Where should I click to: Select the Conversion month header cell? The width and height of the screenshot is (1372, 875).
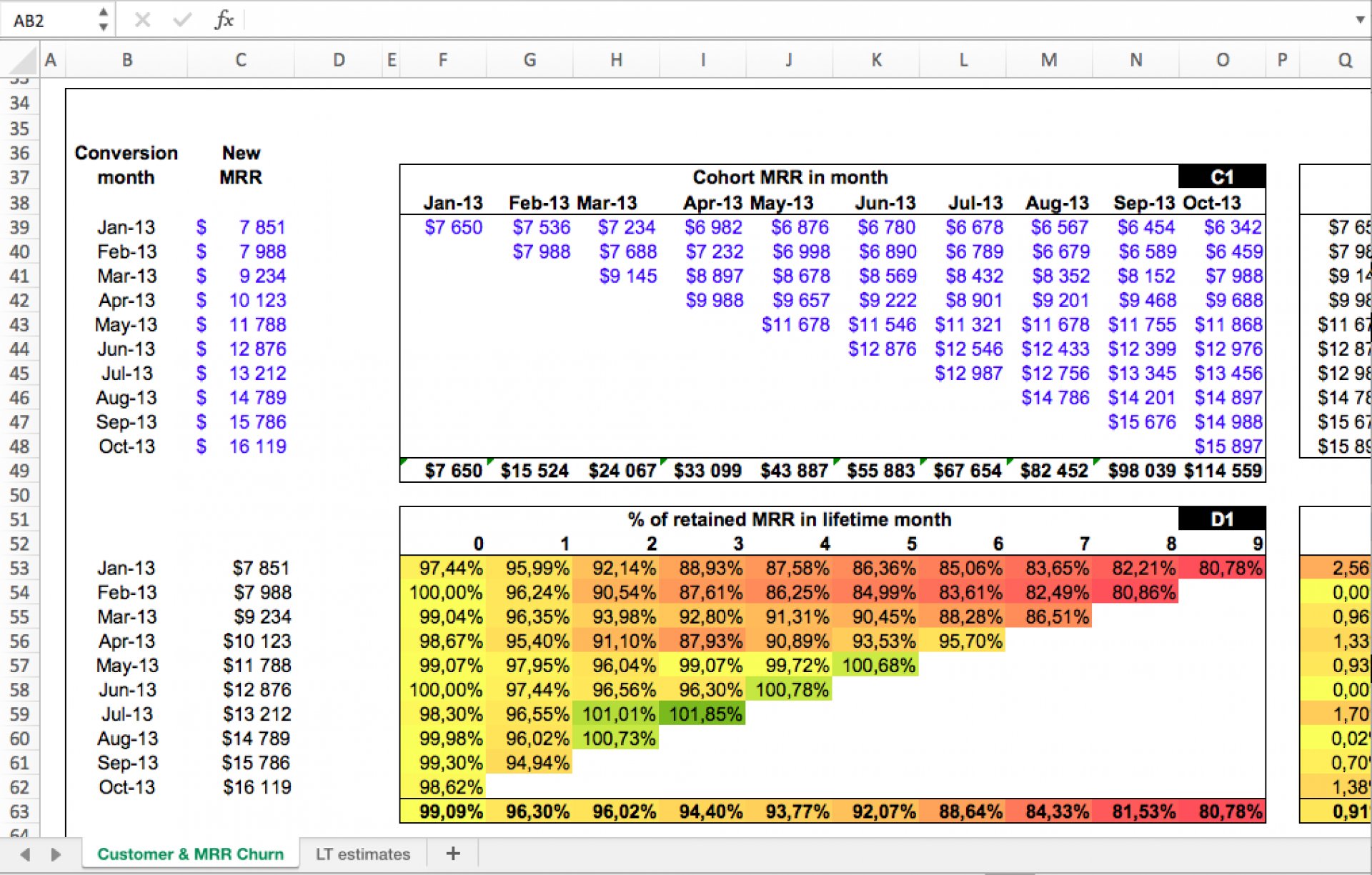pyautogui.click(x=126, y=165)
